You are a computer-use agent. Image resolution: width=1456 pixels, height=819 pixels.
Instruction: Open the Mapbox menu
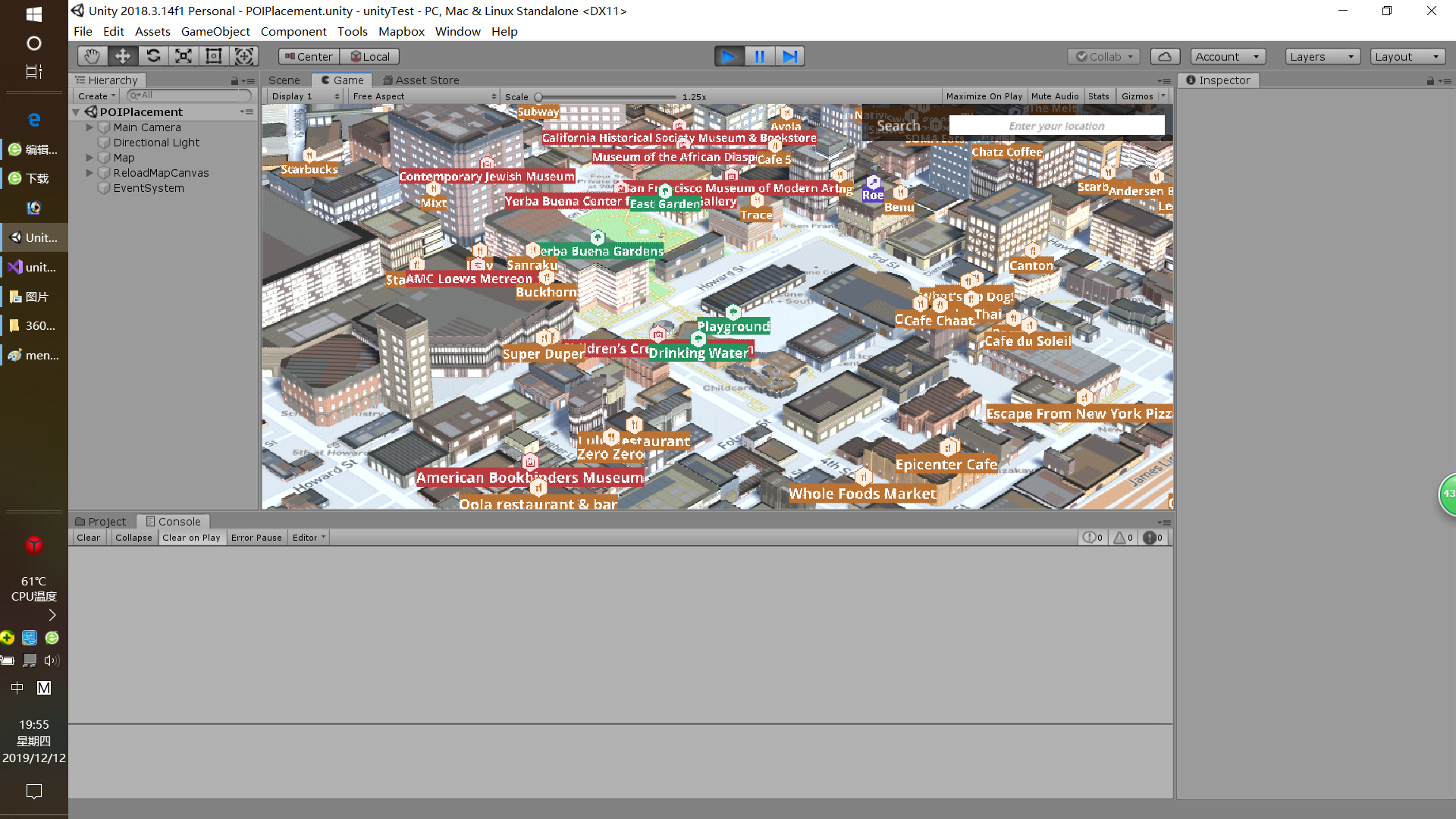coord(401,31)
